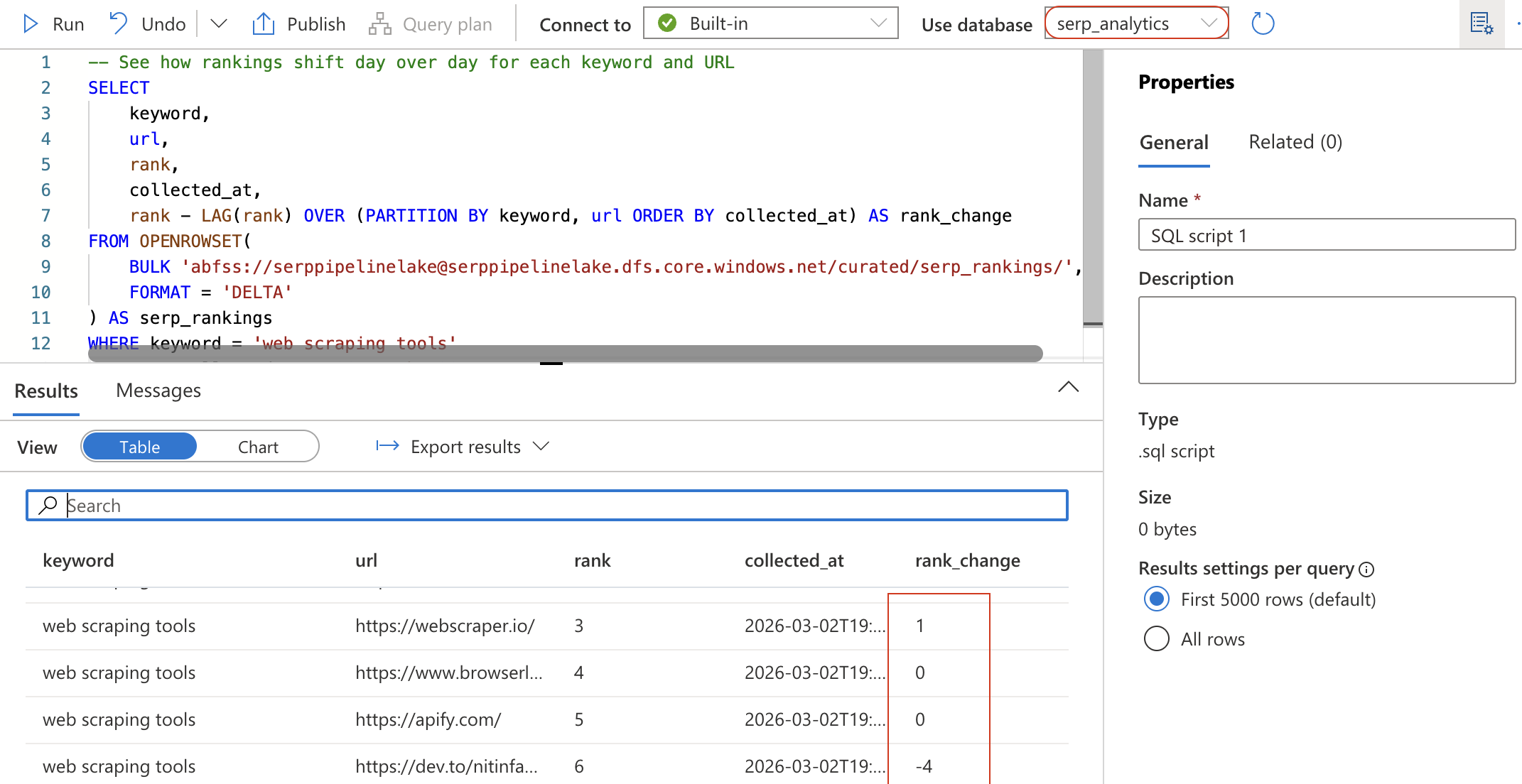Image resolution: width=1522 pixels, height=784 pixels.
Task: Open the chevron next to Undo
Action: pos(218,23)
